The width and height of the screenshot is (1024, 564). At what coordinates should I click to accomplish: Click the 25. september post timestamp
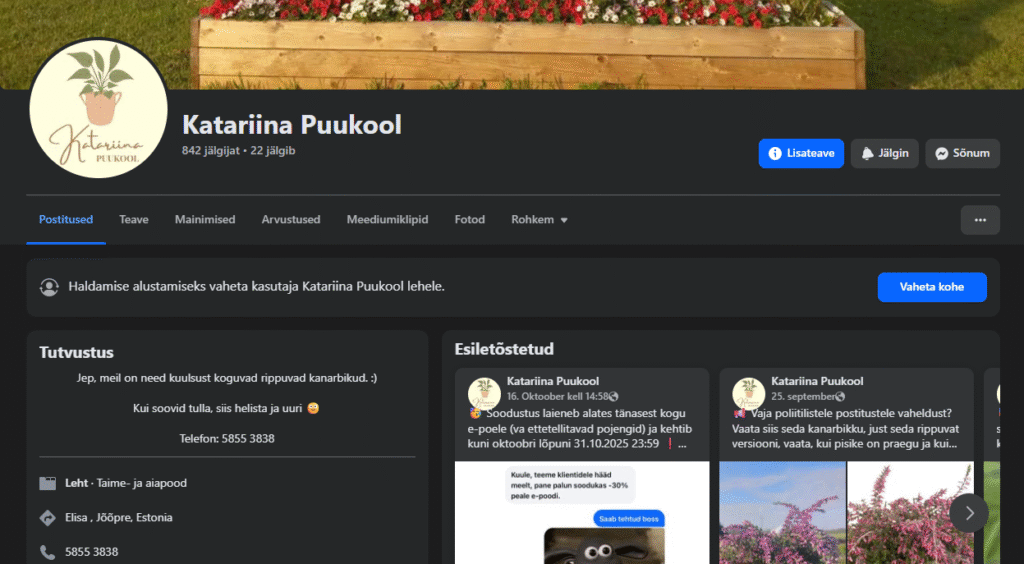(803, 396)
